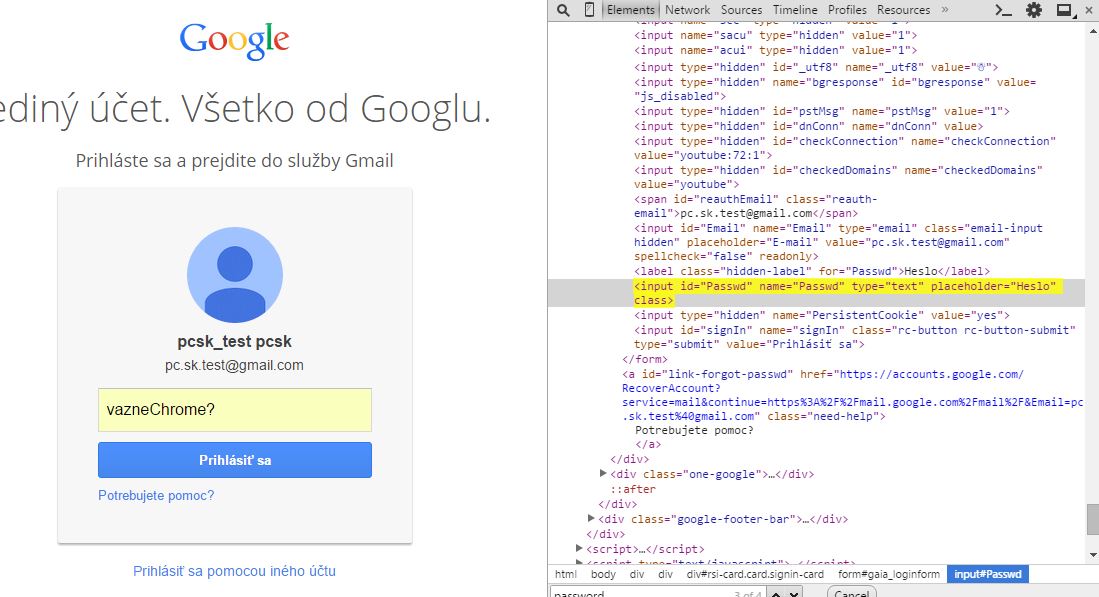Viewport: 1099px width, 597px height.
Task: Select the label class="hidden-label" node
Action: tap(812, 271)
